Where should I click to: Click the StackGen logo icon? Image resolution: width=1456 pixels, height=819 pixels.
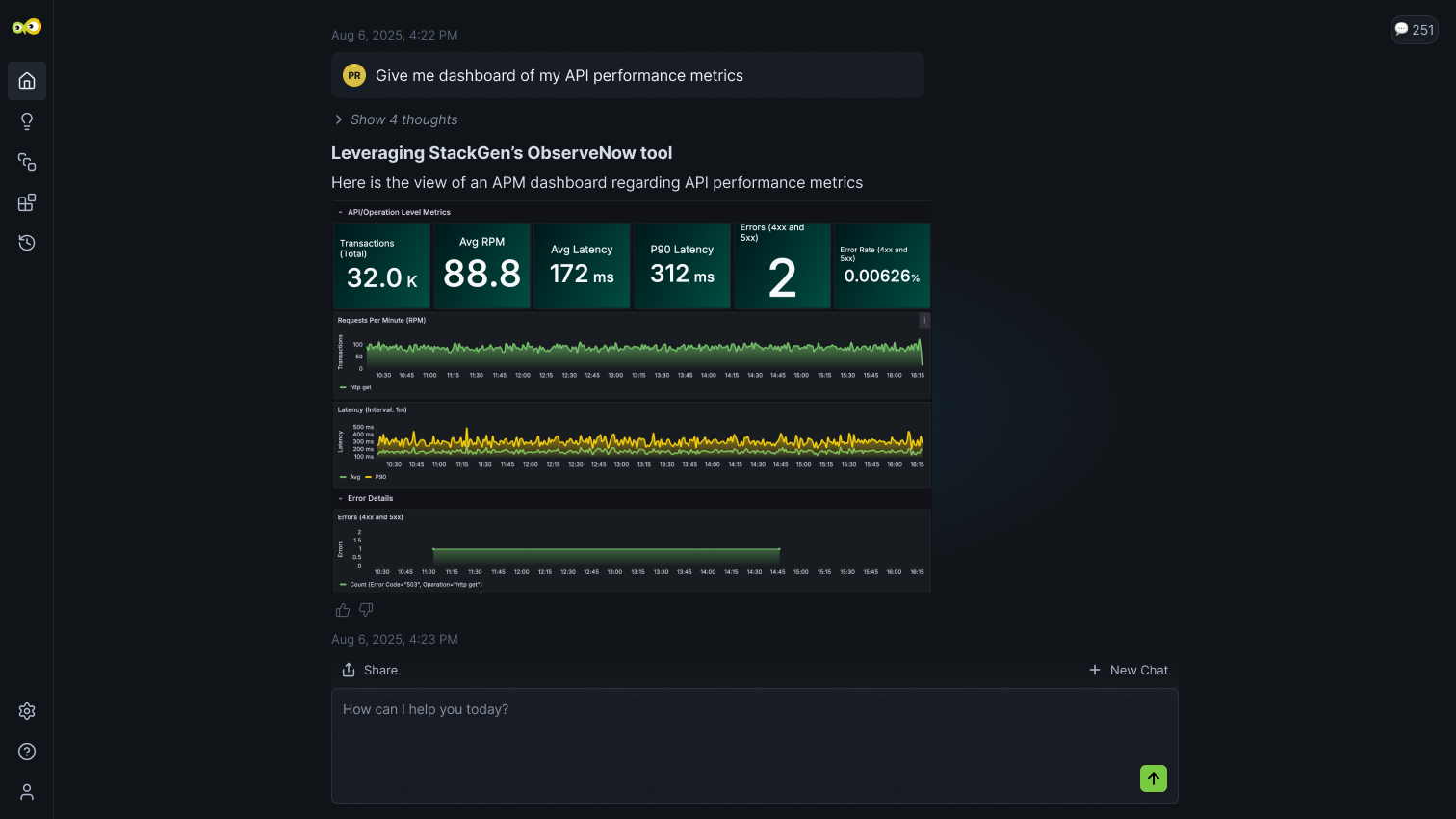click(x=27, y=27)
